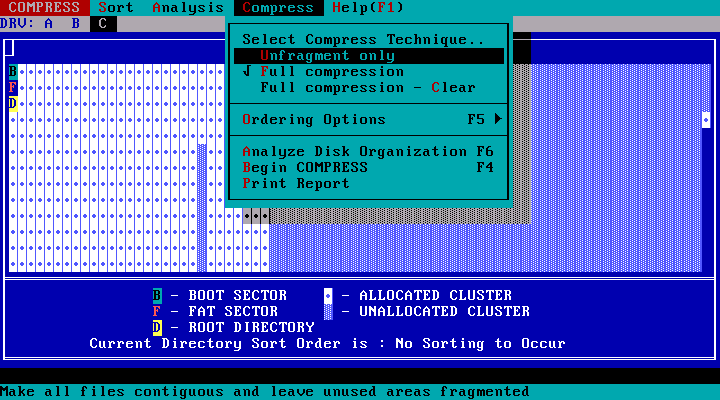
Task: Expand Ordering Options submenu arrow
Action: [498, 119]
